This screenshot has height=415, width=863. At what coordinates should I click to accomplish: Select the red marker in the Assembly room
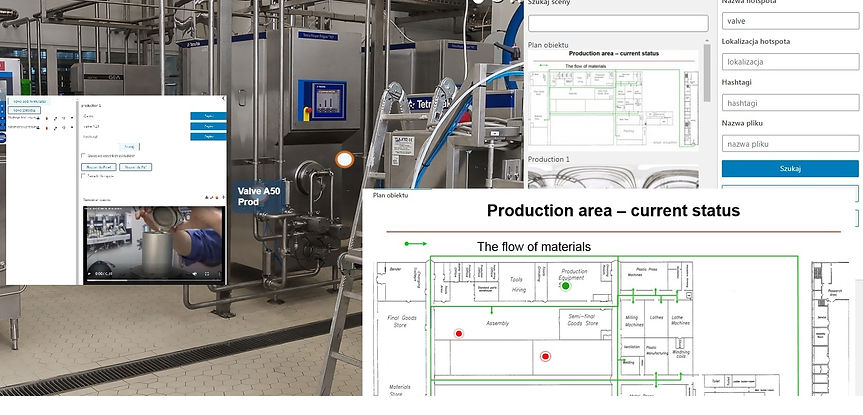tap(458, 333)
